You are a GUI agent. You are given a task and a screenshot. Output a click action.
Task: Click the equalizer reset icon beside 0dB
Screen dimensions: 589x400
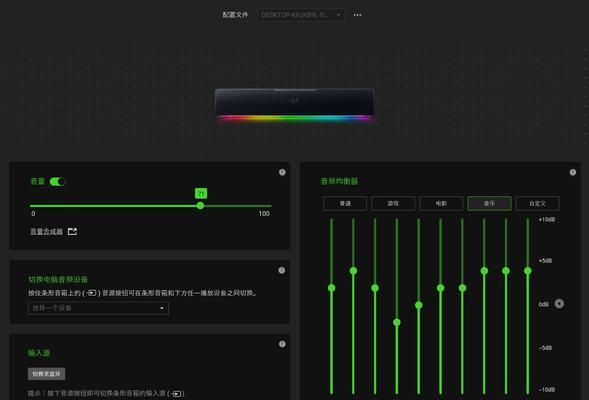(559, 303)
